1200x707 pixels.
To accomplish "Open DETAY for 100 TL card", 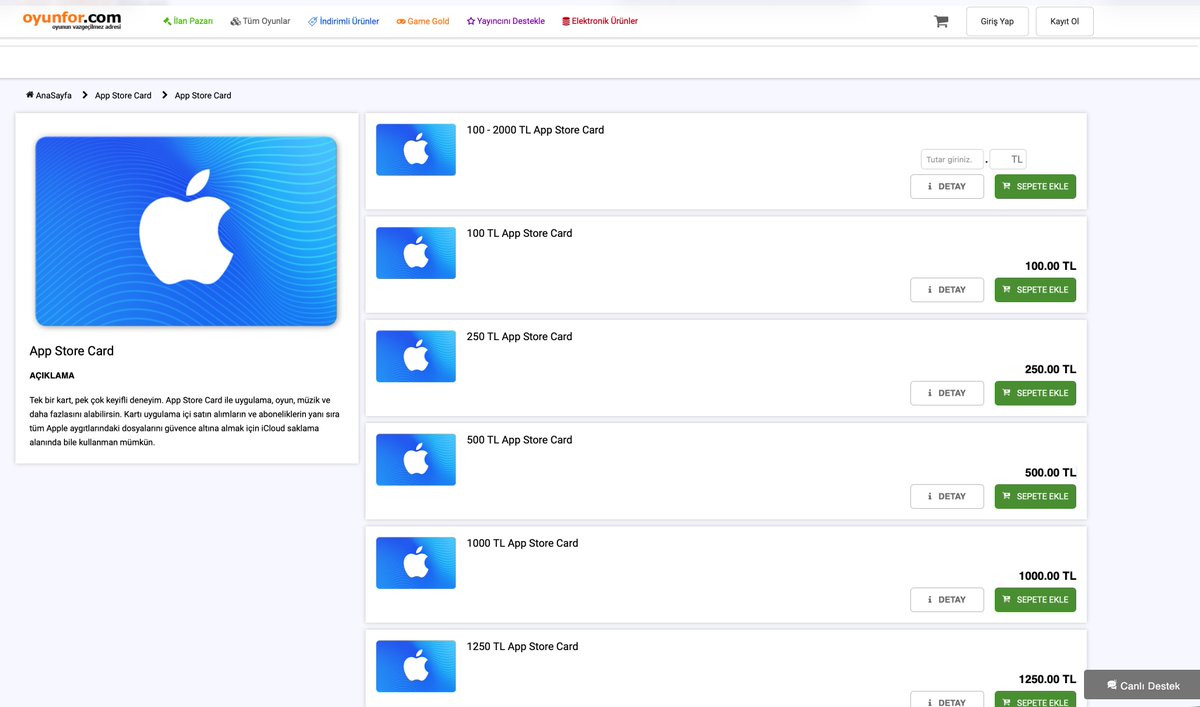I will pos(947,290).
